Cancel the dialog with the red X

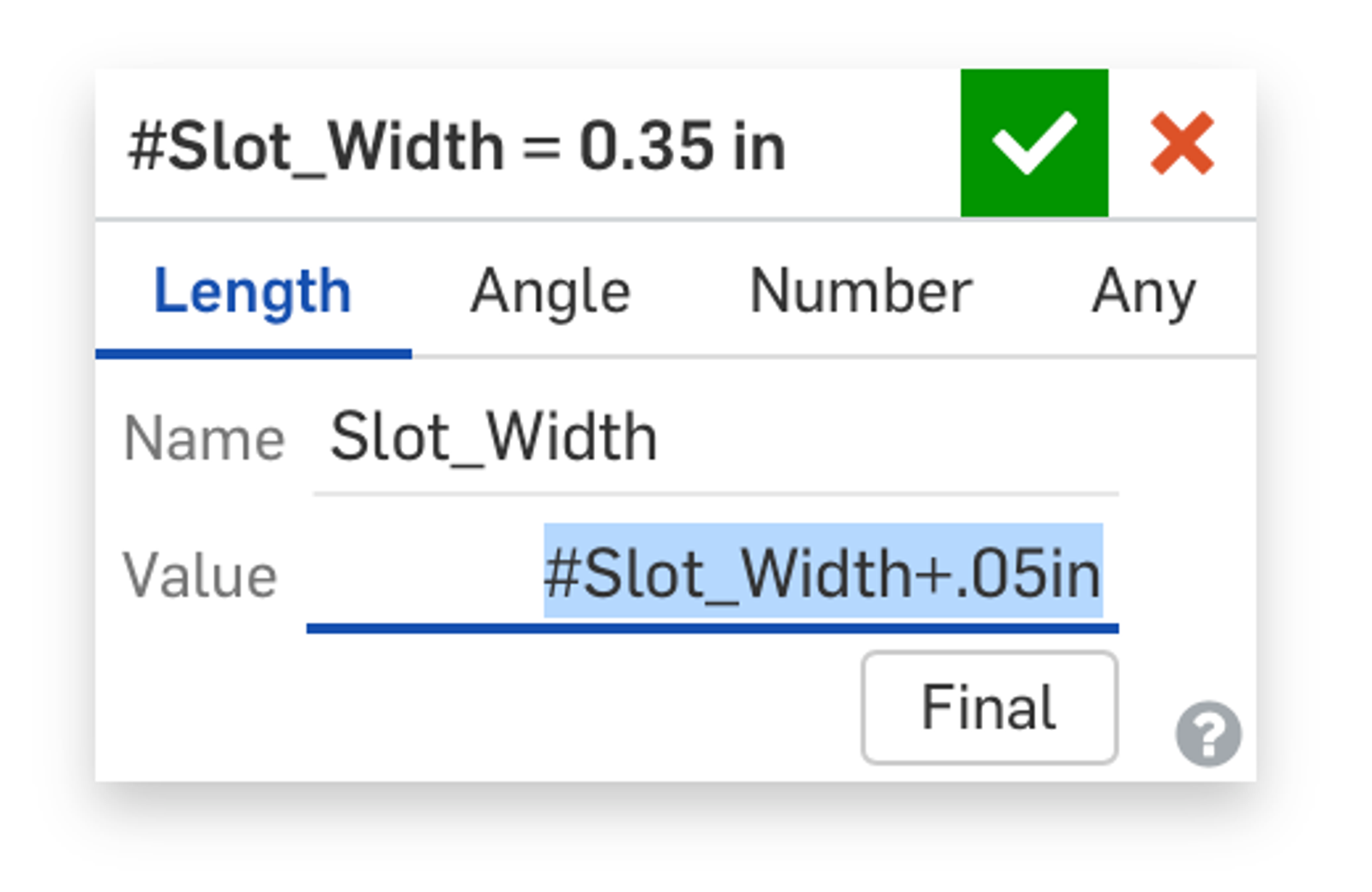click(x=1182, y=143)
